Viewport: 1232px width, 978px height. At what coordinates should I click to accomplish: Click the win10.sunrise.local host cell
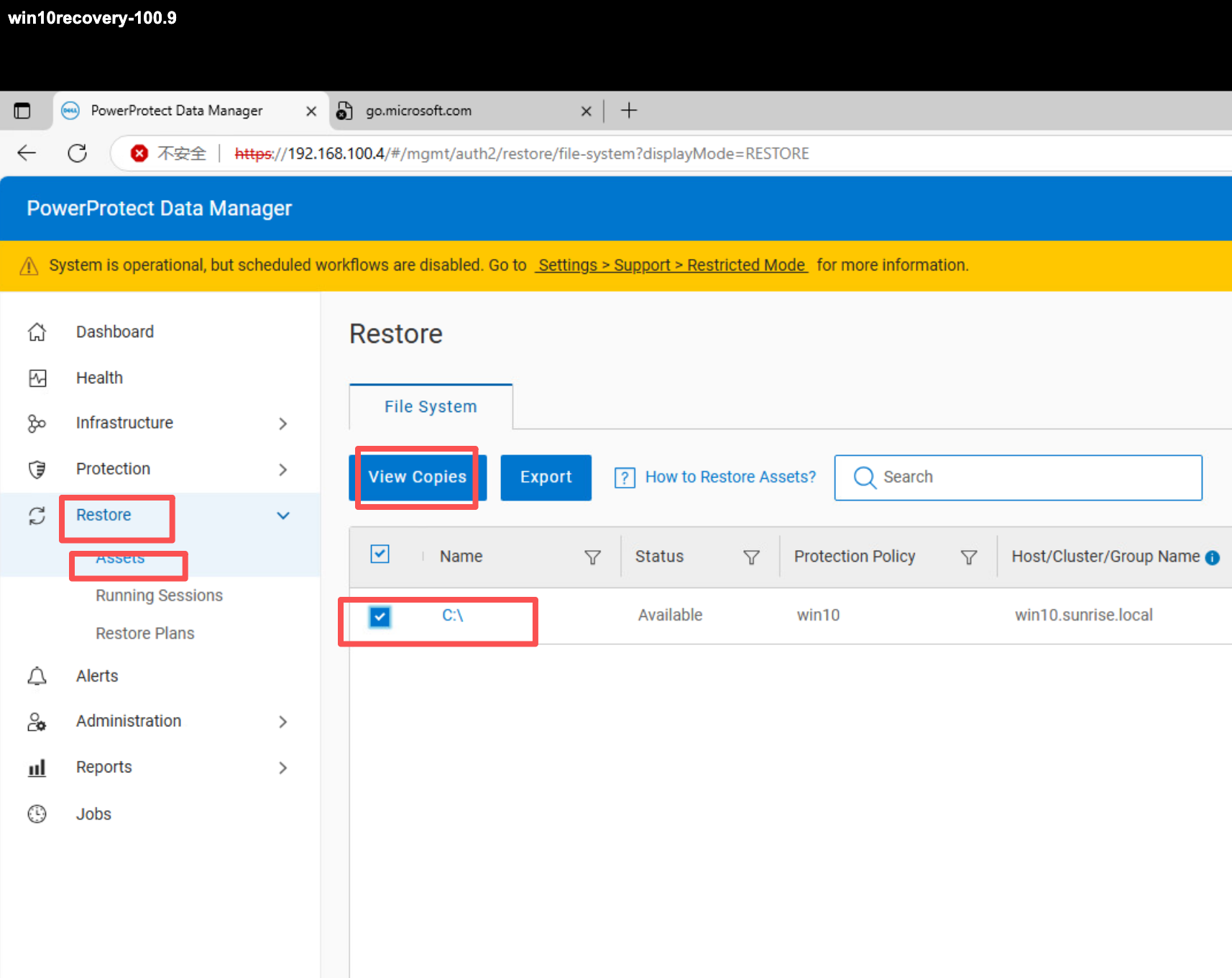(1083, 616)
